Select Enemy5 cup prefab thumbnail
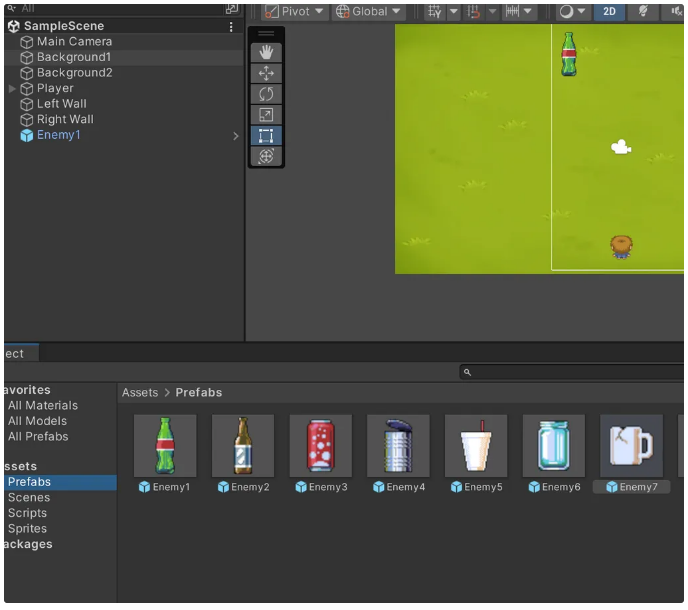Image resolution: width=688 pixels, height=610 pixels. pos(476,446)
